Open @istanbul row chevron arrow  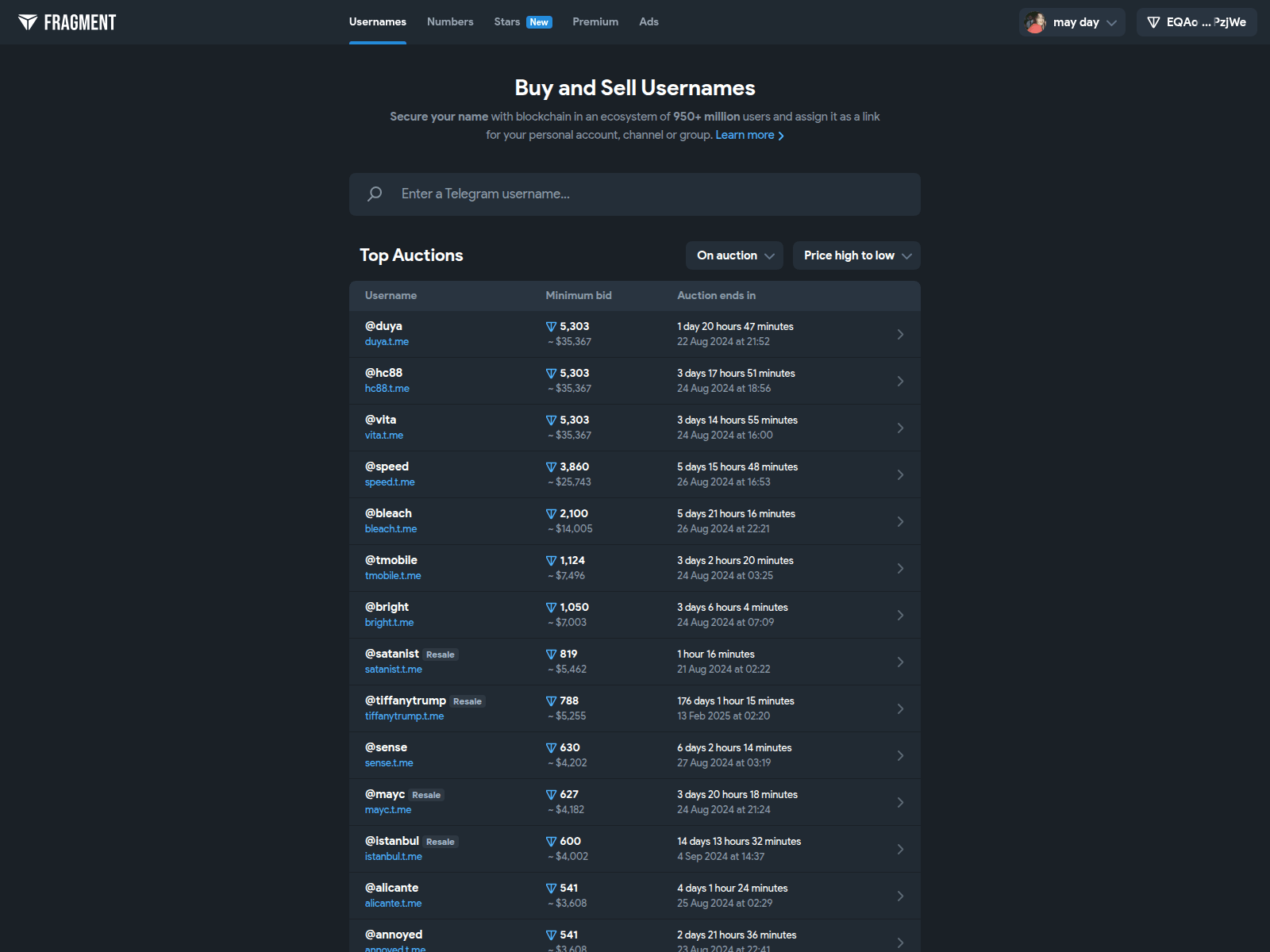[x=900, y=849]
